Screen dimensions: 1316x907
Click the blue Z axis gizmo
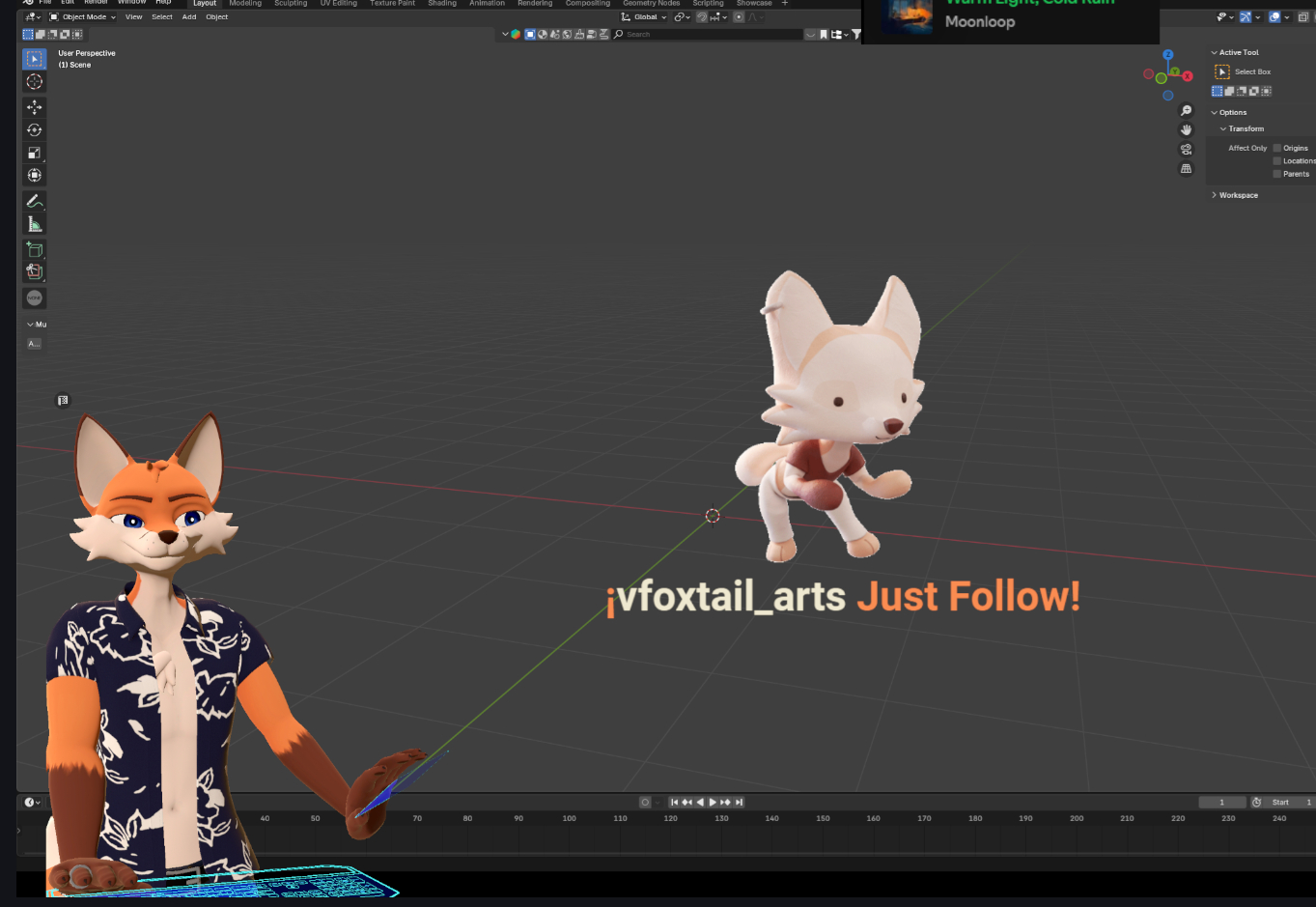pyautogui.click(x=1168, y=55)
